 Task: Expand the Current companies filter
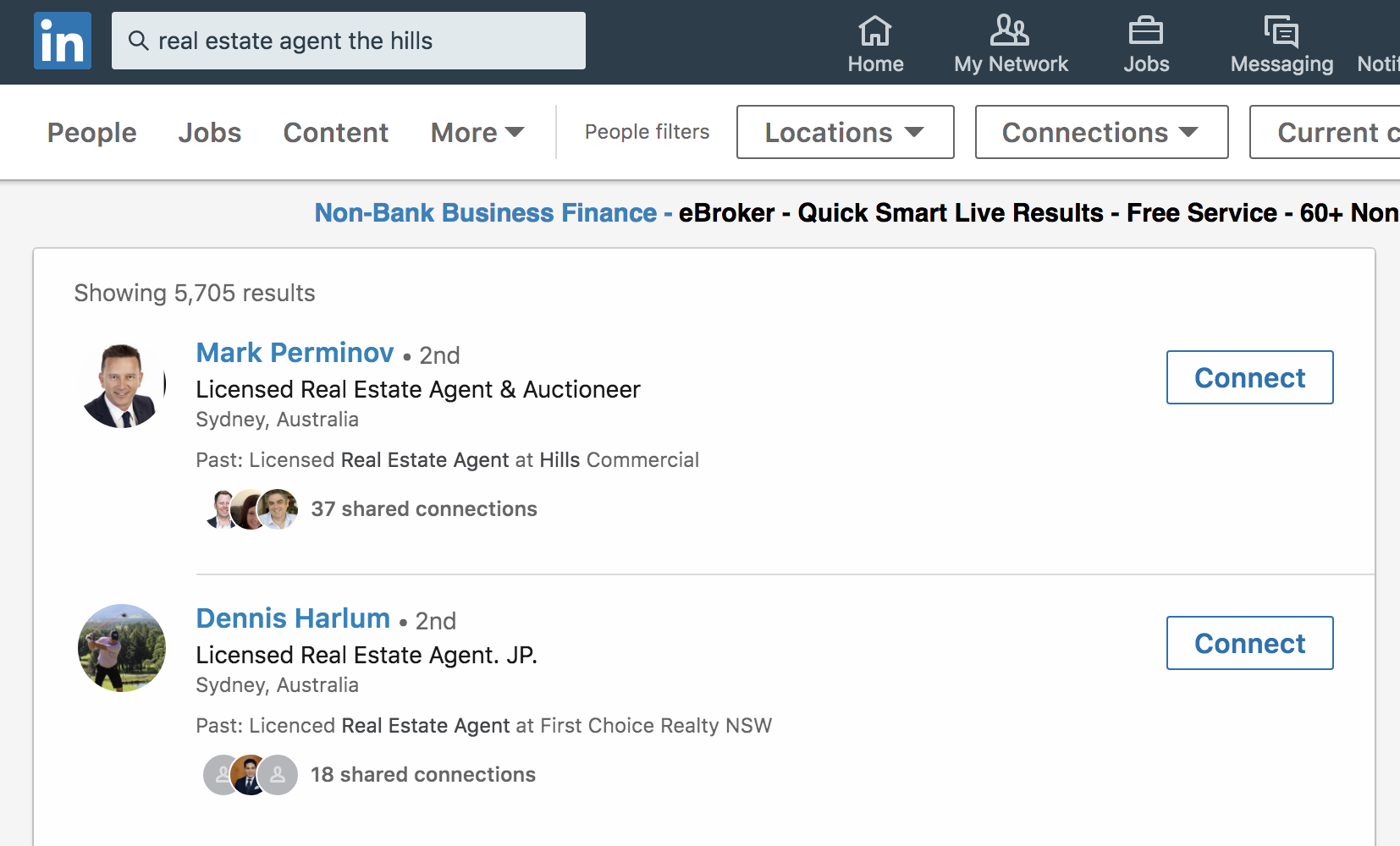1325,132
